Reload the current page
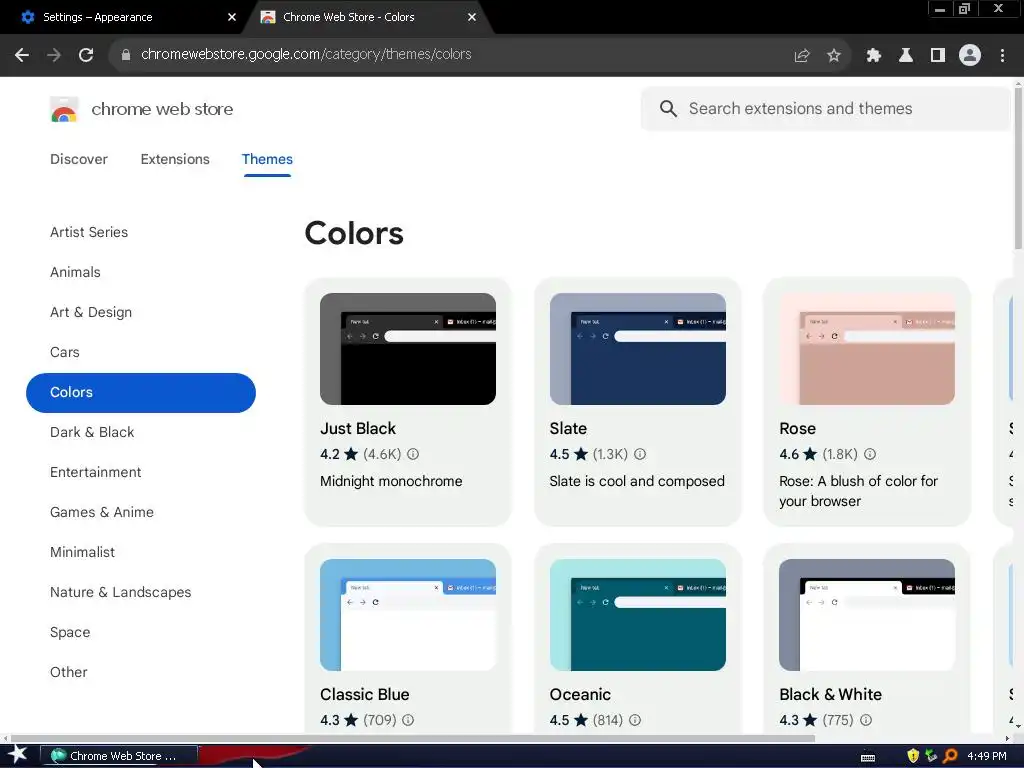 coord(86,55)
